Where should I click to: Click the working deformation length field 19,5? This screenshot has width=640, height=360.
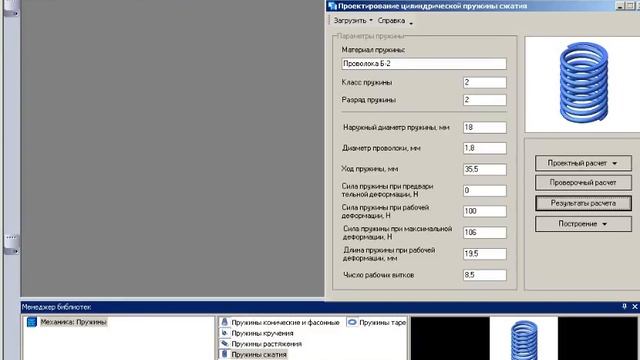pyautogui.click(x=484, y=254)
